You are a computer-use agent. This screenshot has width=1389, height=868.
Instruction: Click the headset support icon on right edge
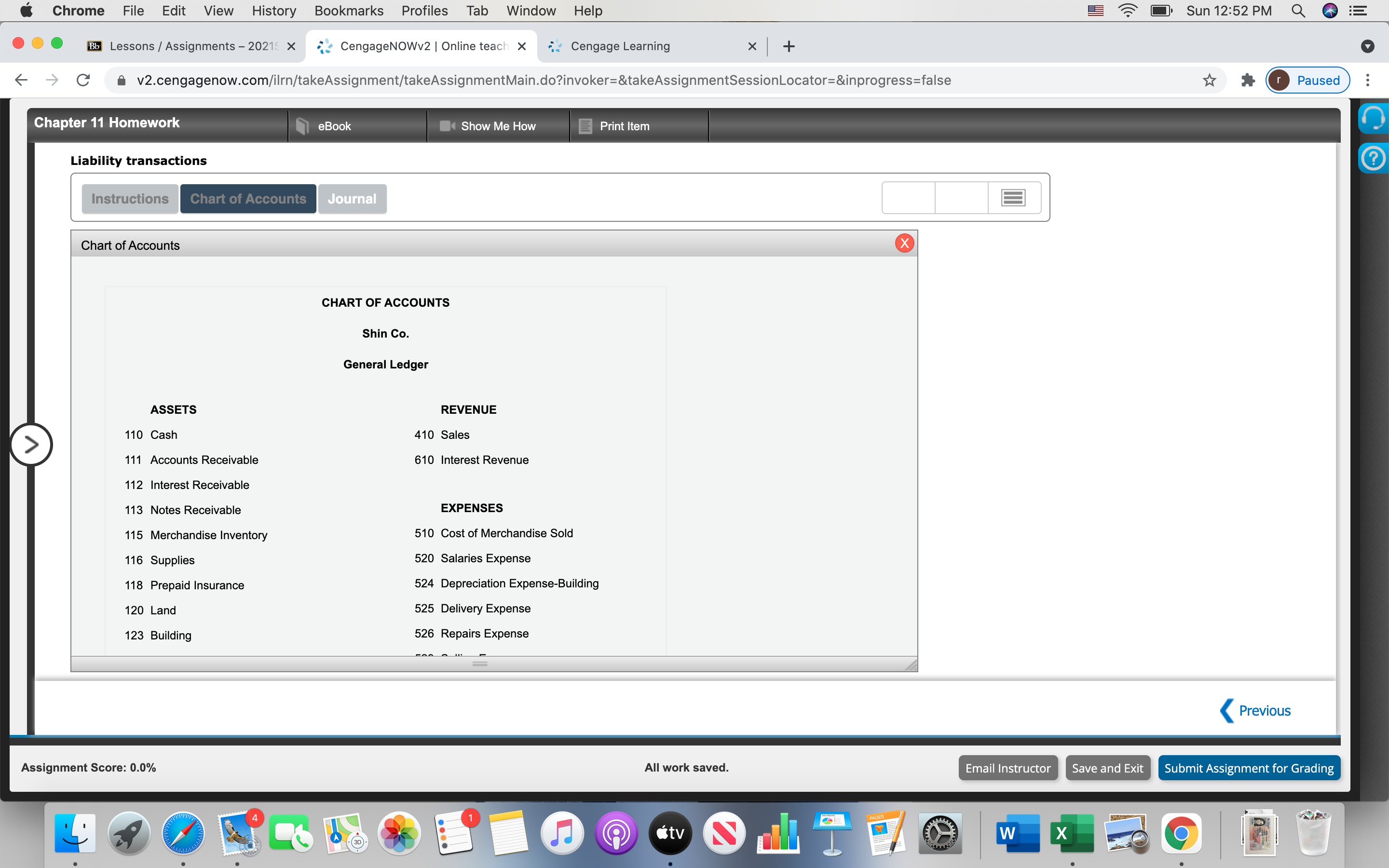(1374, 118)
